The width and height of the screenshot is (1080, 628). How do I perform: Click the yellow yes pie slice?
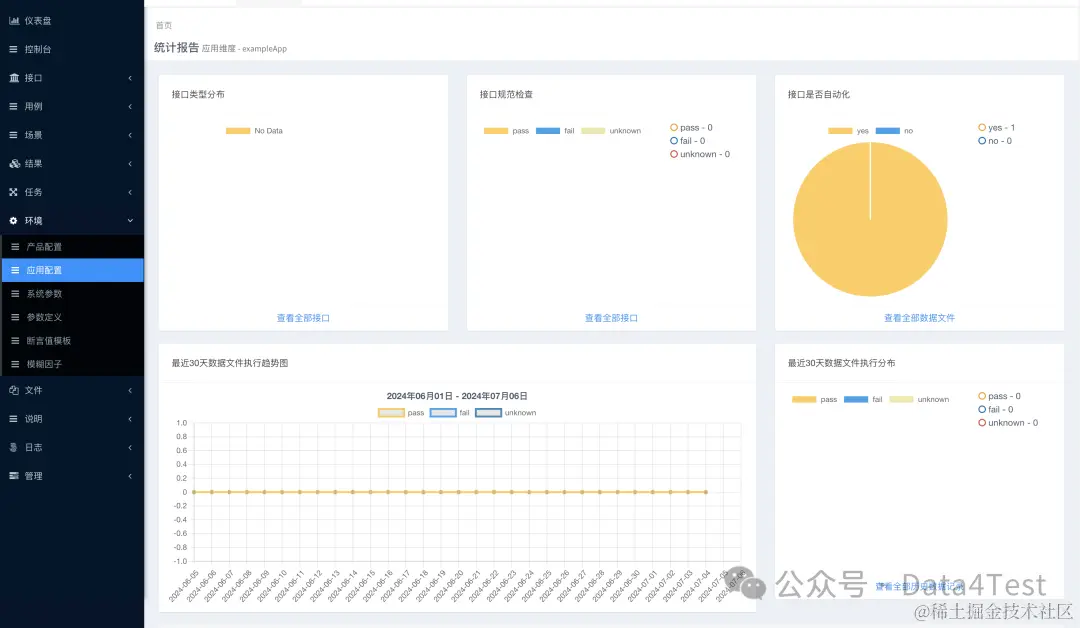(870, 220)
